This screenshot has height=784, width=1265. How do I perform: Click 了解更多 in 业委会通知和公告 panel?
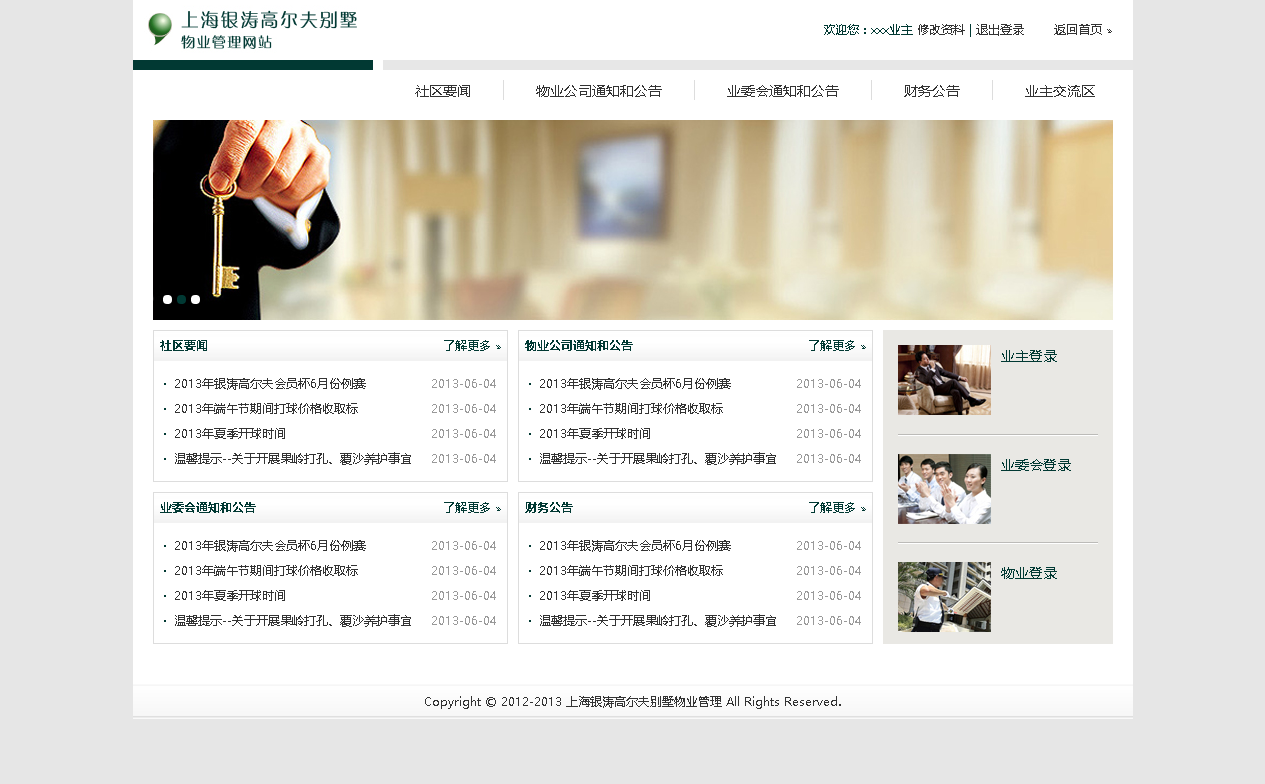coord(472,508)
